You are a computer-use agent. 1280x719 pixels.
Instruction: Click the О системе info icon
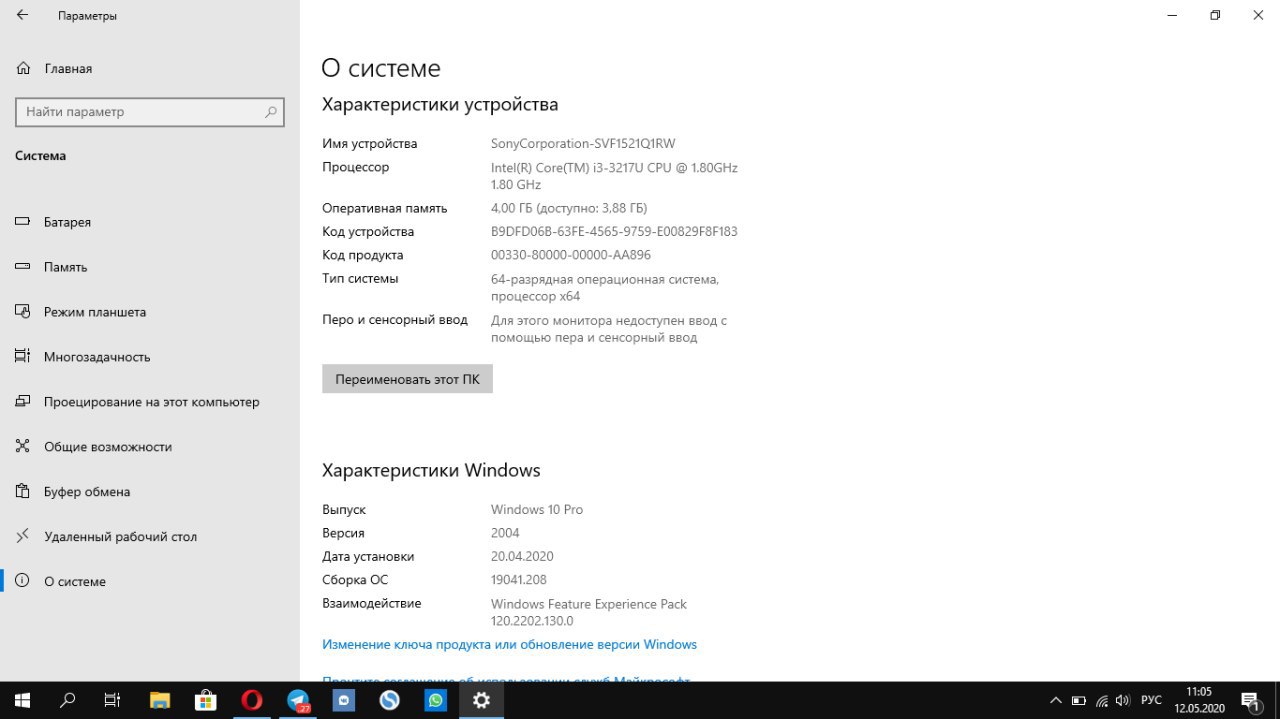coord(23,582)
